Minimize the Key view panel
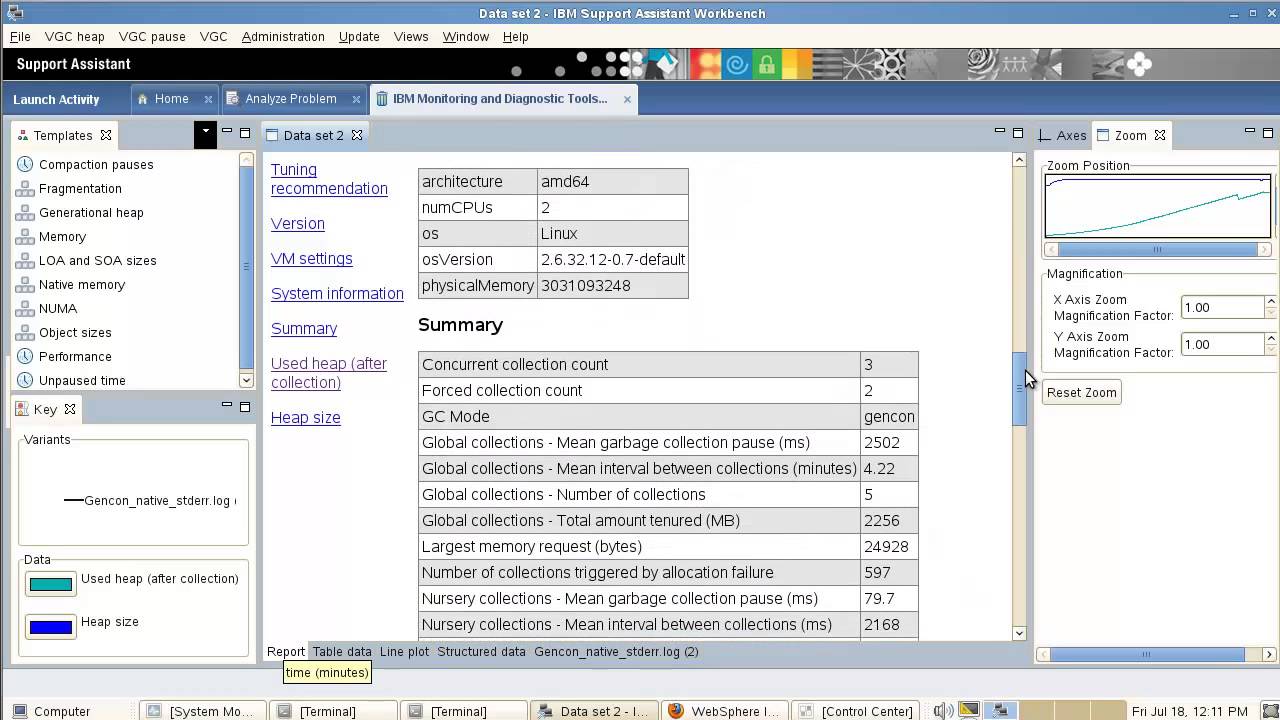The image size is (1280, 720). pos(227,407)
